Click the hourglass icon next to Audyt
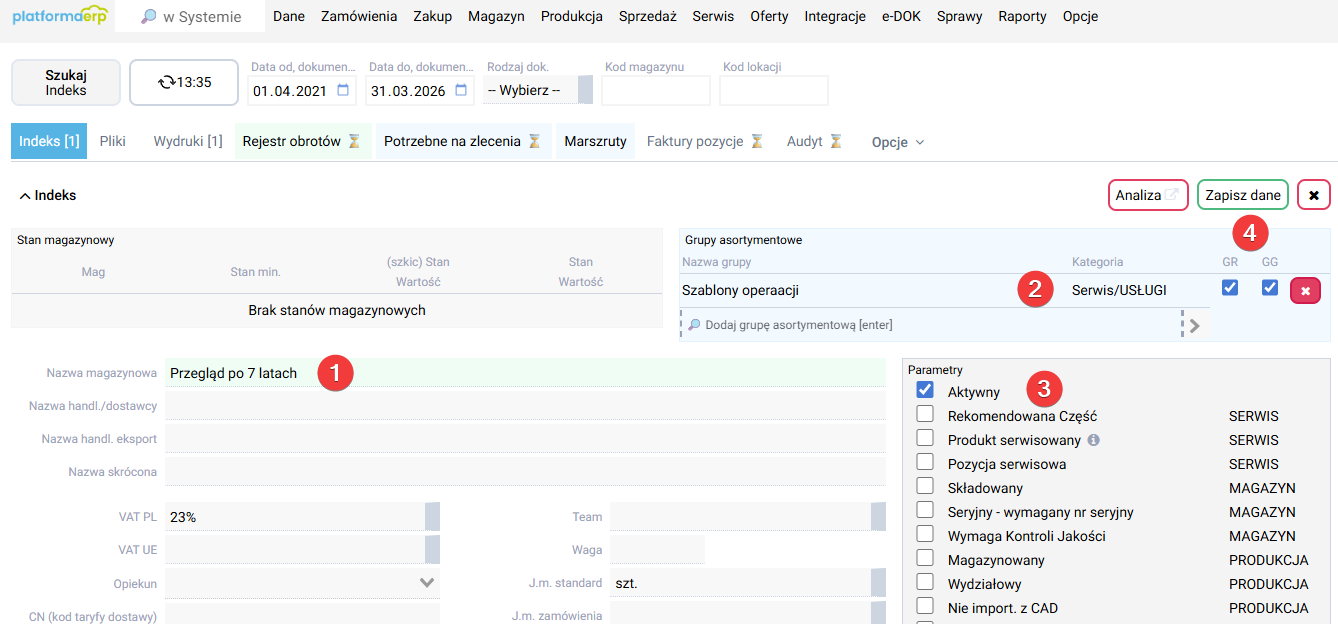Image resolution: width=1338 pixels, height=624 pixels. 836,141
